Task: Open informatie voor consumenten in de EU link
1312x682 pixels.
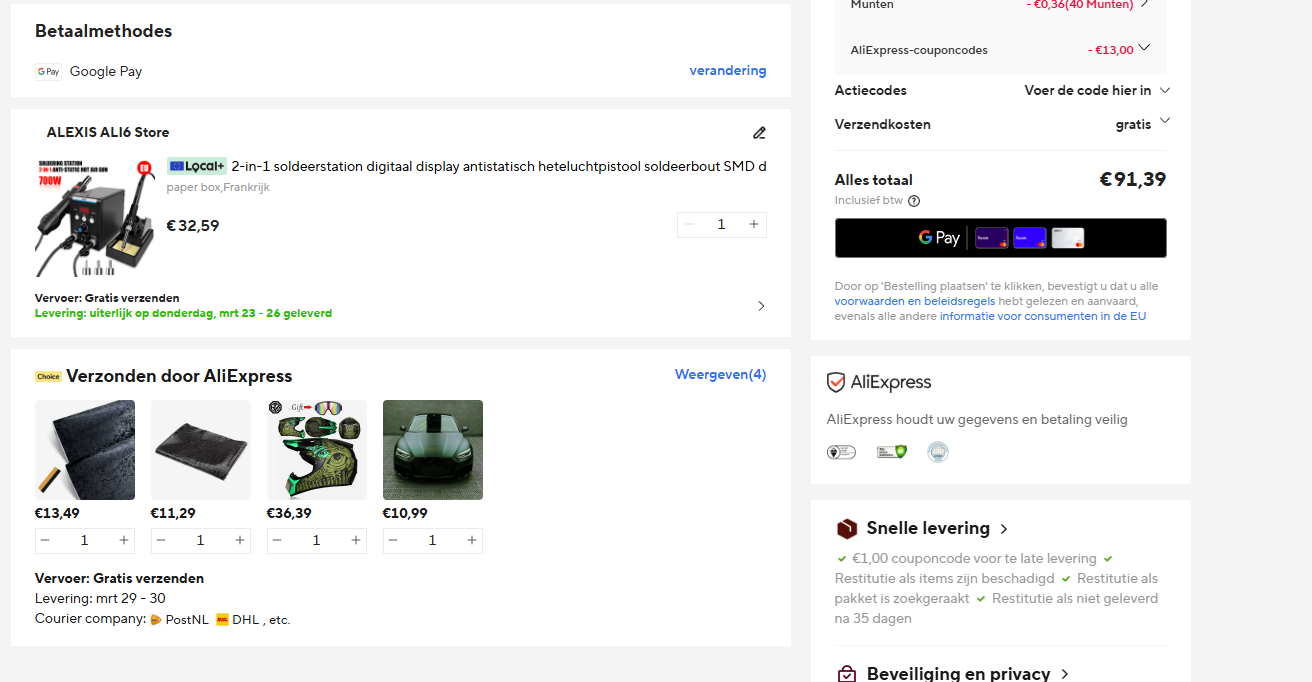Action: click(1043, 316)
